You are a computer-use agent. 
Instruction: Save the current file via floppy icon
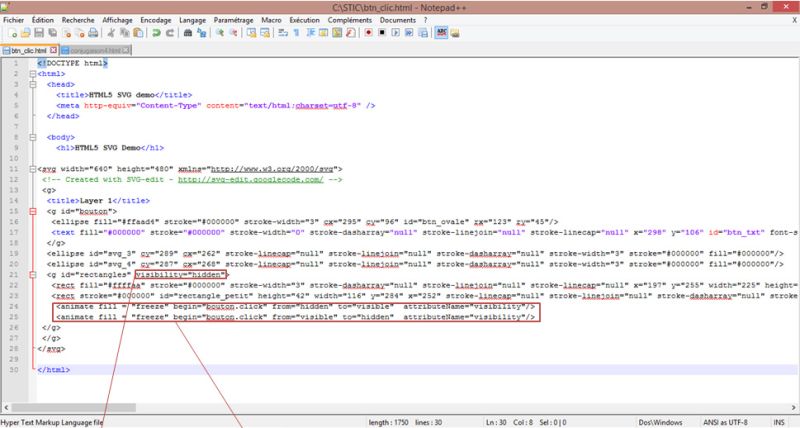[x=39, y=33]
